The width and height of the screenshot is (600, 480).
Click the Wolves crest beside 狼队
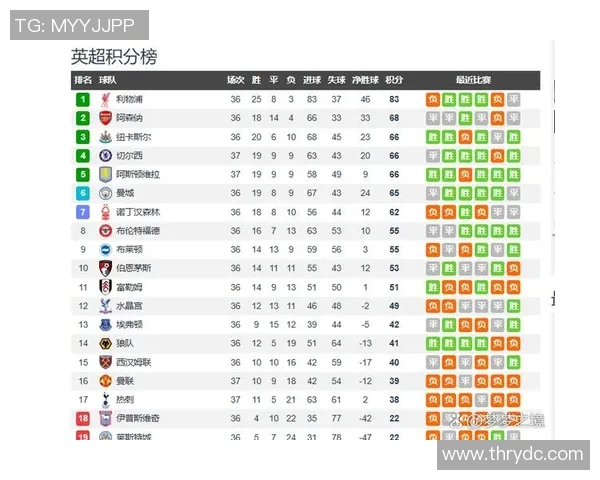point(105,343)
